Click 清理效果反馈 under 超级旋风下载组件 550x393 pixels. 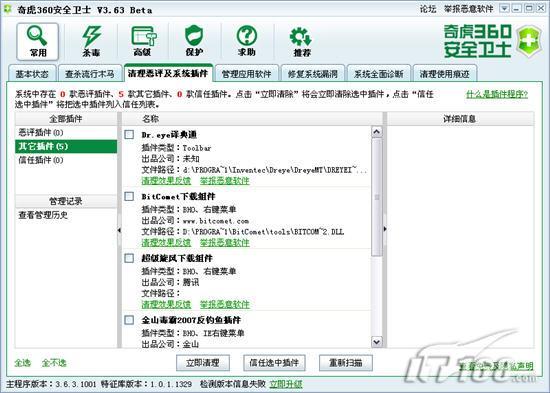click(166, 304)
